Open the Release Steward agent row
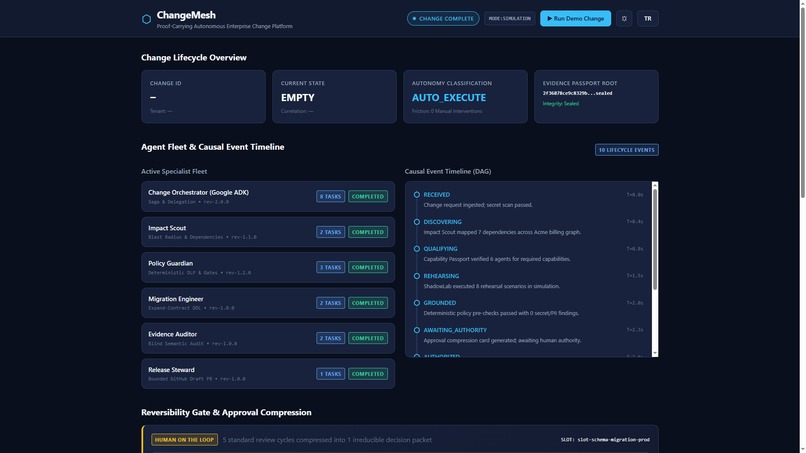Viewport: 806px width, 453px height. [268, 374]
